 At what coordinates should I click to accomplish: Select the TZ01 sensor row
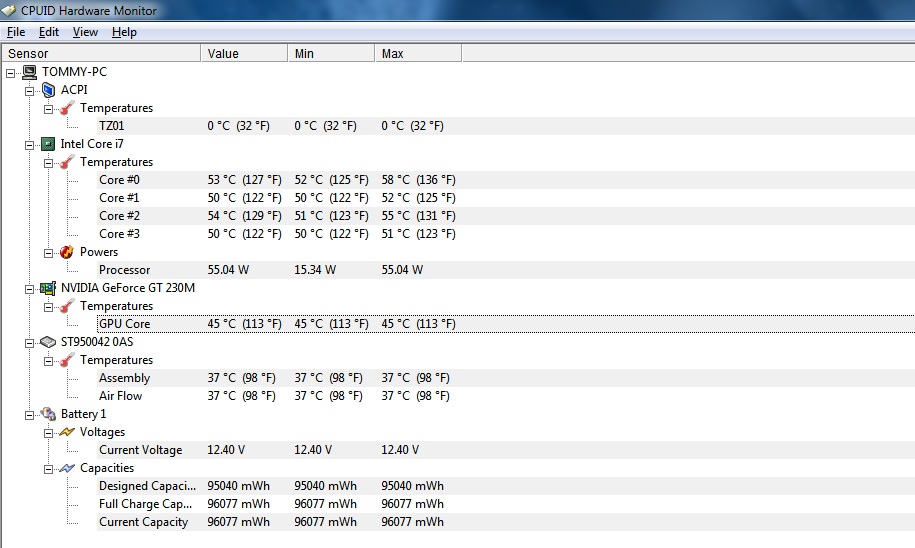coord(505,126)
